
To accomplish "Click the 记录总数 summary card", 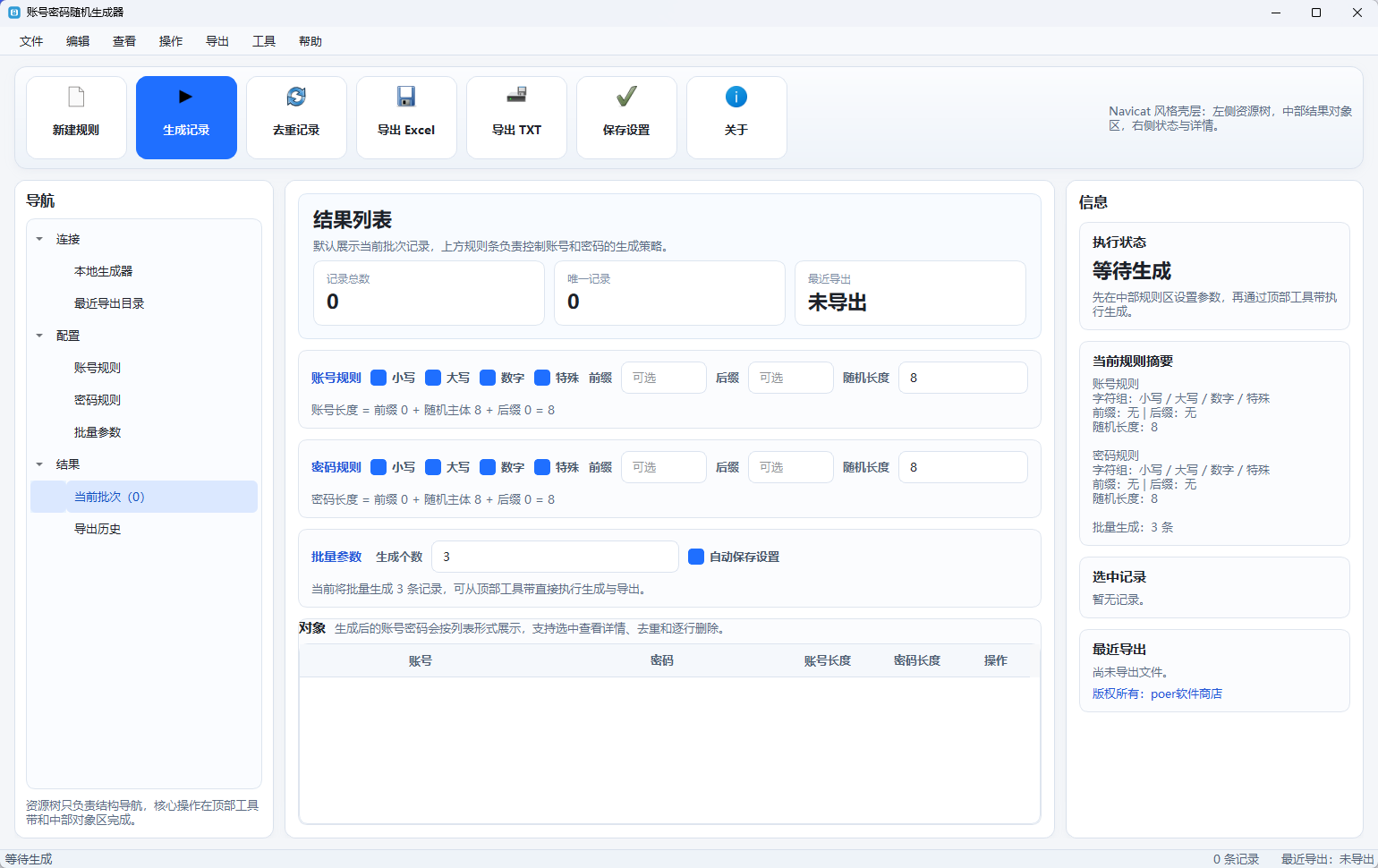I will (x=429, y=293).
